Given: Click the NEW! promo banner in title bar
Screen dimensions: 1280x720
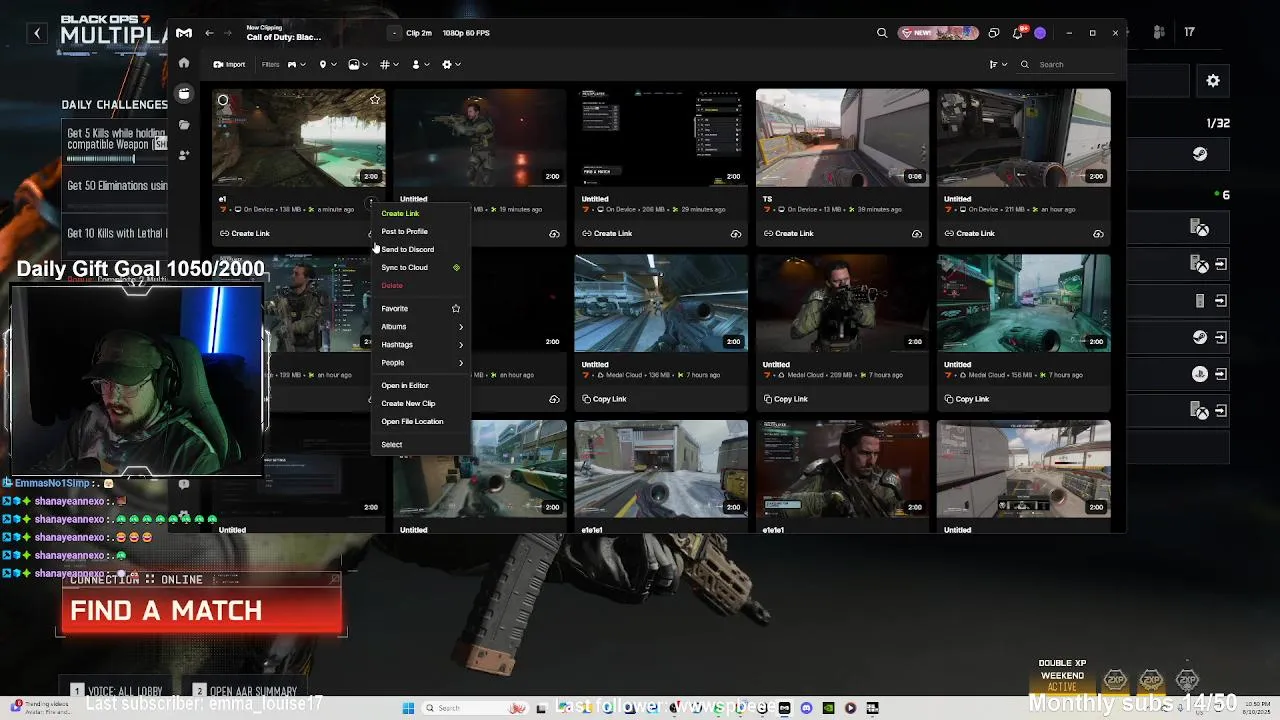Looking at the screenshot, I should point(937,33).
